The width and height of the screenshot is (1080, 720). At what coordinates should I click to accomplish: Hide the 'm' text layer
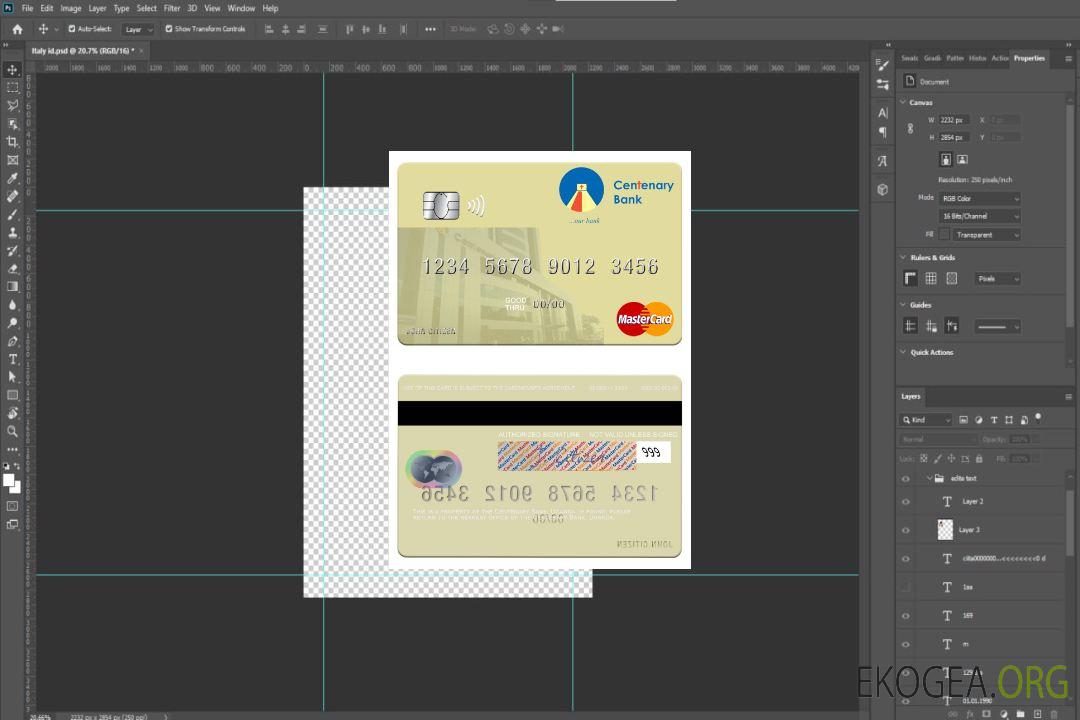[x=906, y=645]
